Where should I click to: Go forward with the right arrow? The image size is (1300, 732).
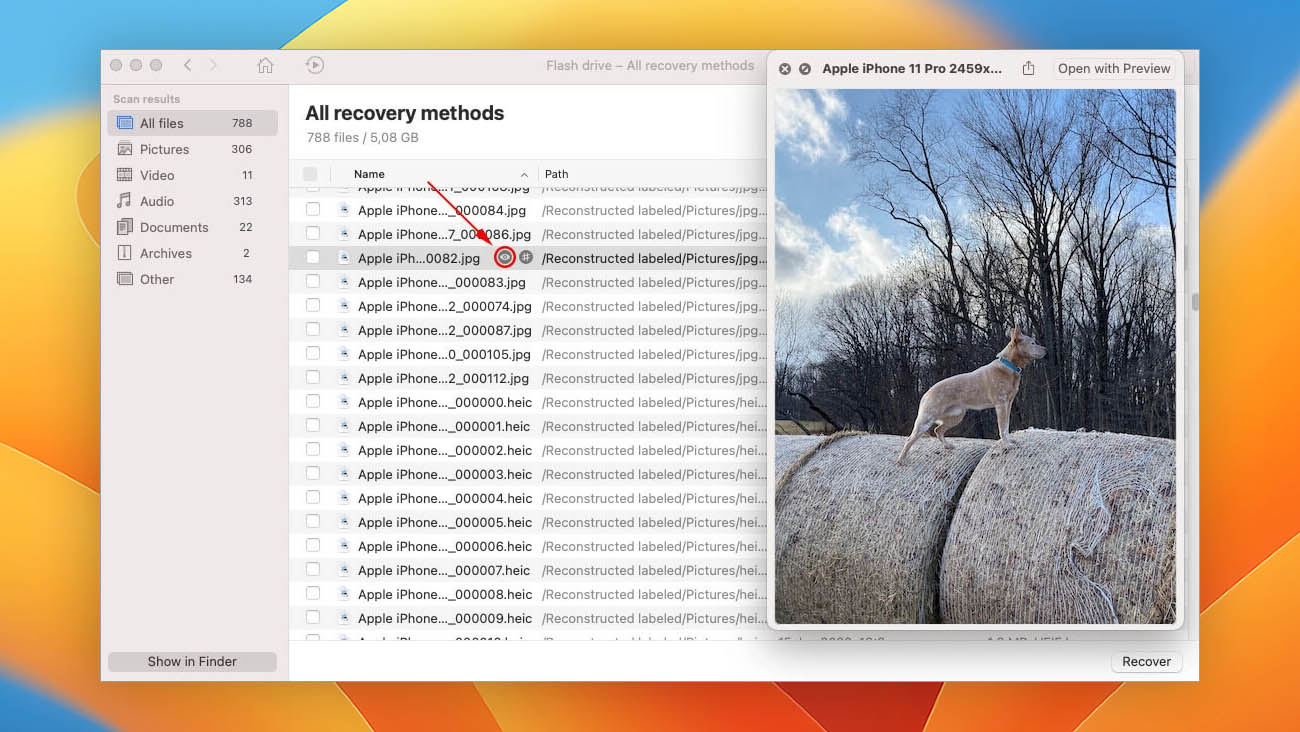[213, 65]
